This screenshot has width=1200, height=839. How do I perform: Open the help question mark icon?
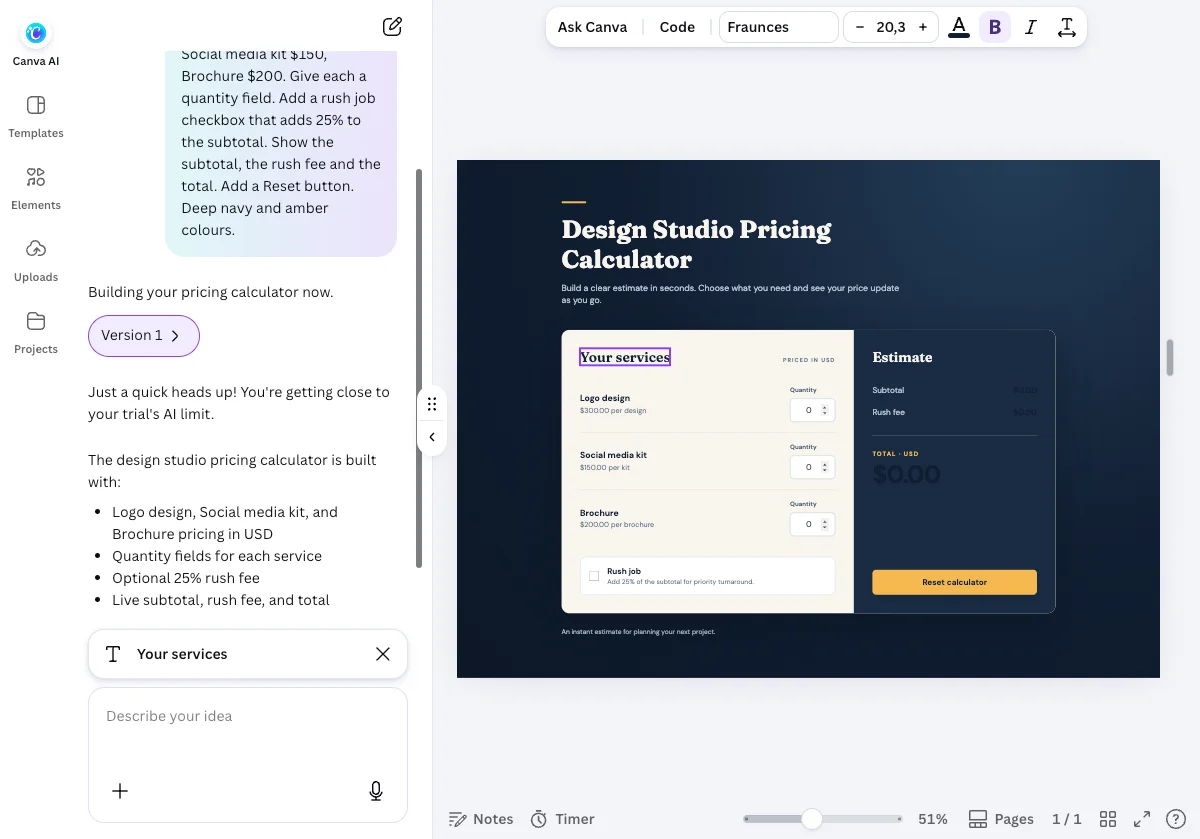tap(1176, 819)
